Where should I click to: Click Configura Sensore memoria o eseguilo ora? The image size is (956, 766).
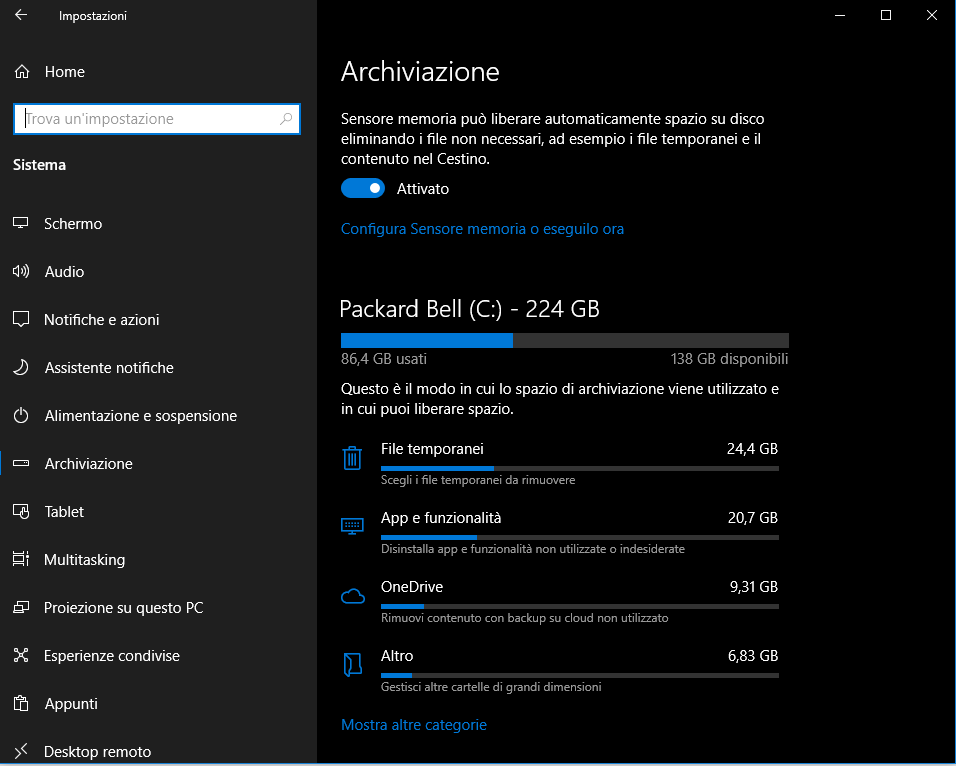[482, 229]
